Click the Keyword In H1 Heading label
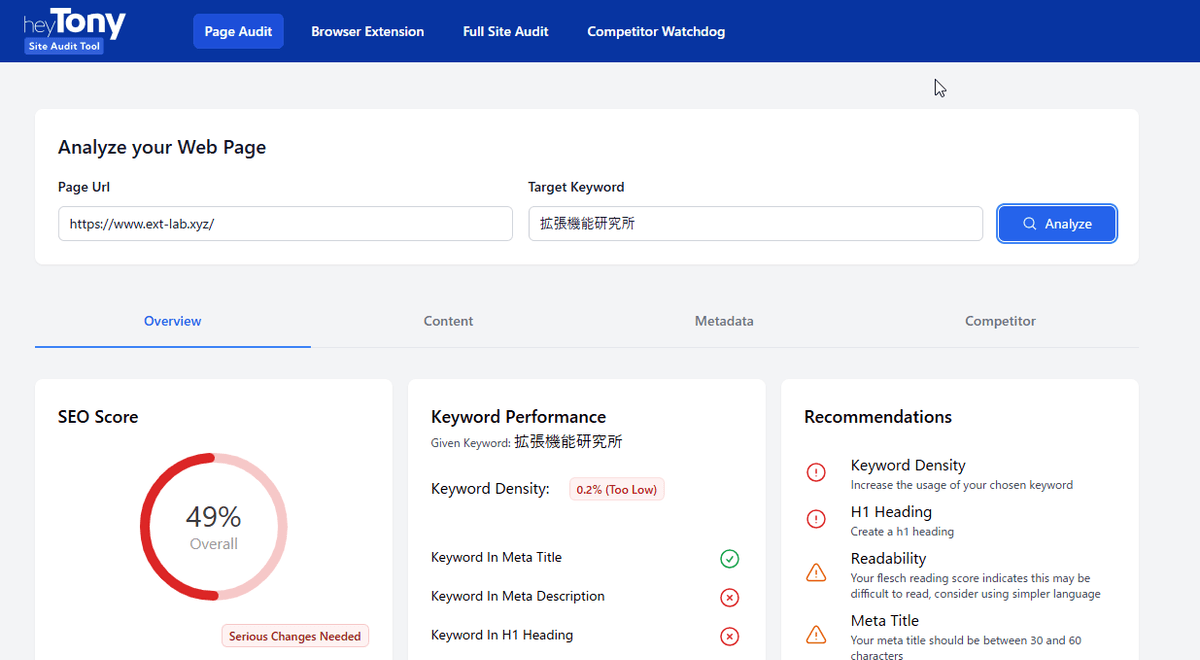1200x660 pixels. [x=502, y=635]
